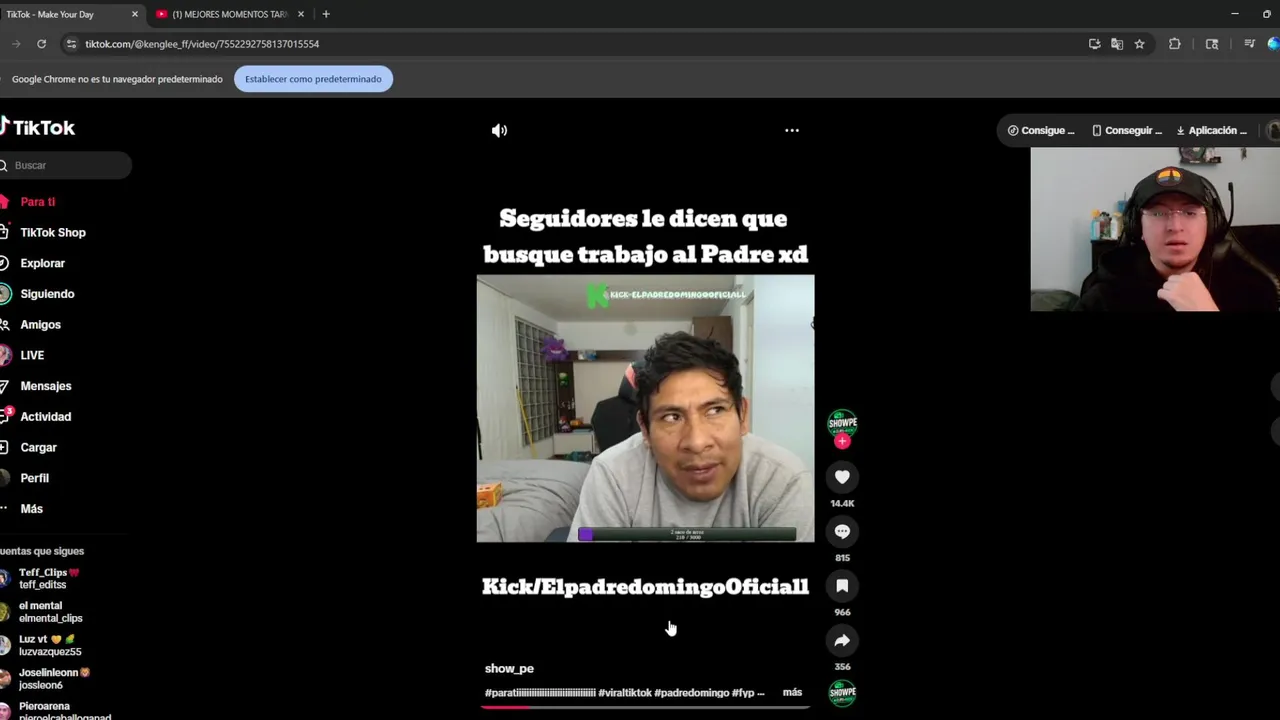The width and height of the screenshot is (1280, 720).
Task: Open the Cargar upload page
Action: click(x=38, y=448)
